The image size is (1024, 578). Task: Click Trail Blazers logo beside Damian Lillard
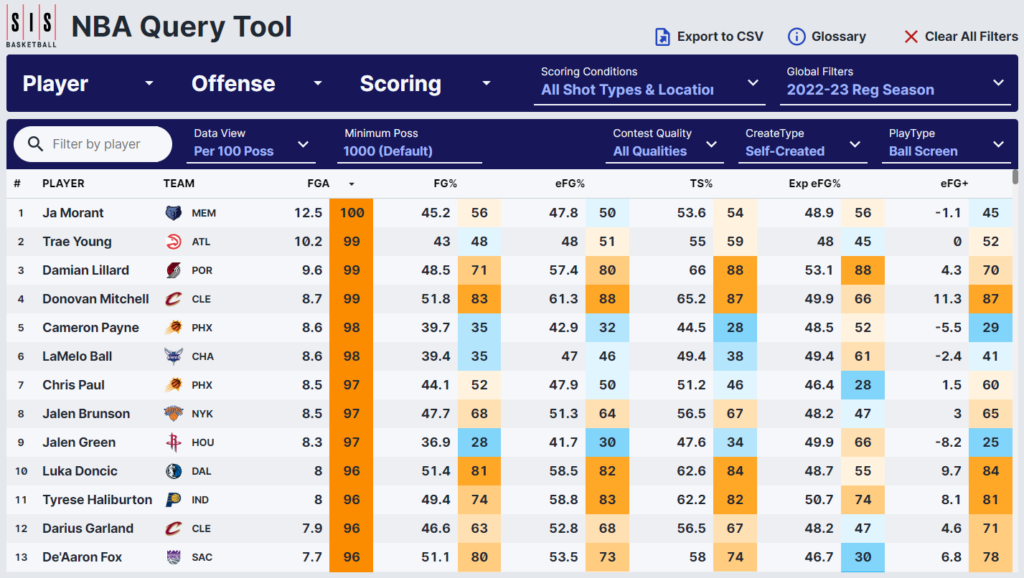point(173,270)
